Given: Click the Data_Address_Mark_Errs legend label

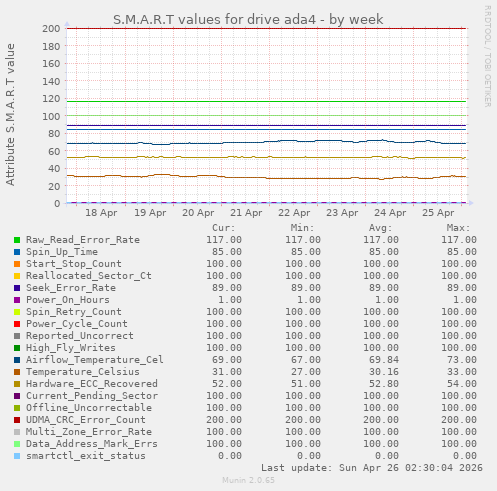Looking at the screenshot, I should pyautogui.click(x=92, y=444).
